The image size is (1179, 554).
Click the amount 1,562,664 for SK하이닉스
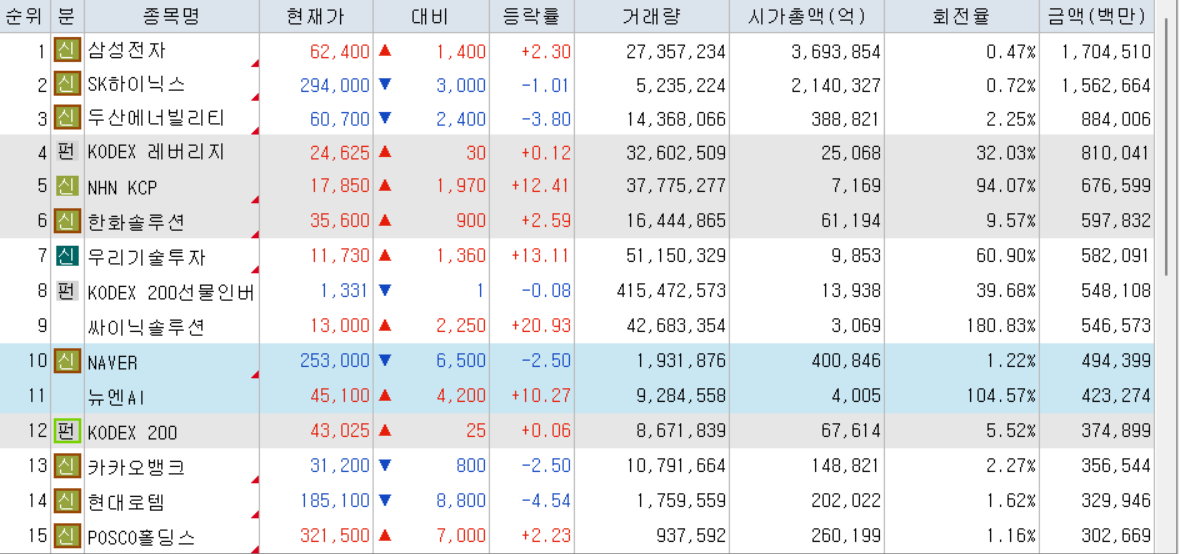1107,85
